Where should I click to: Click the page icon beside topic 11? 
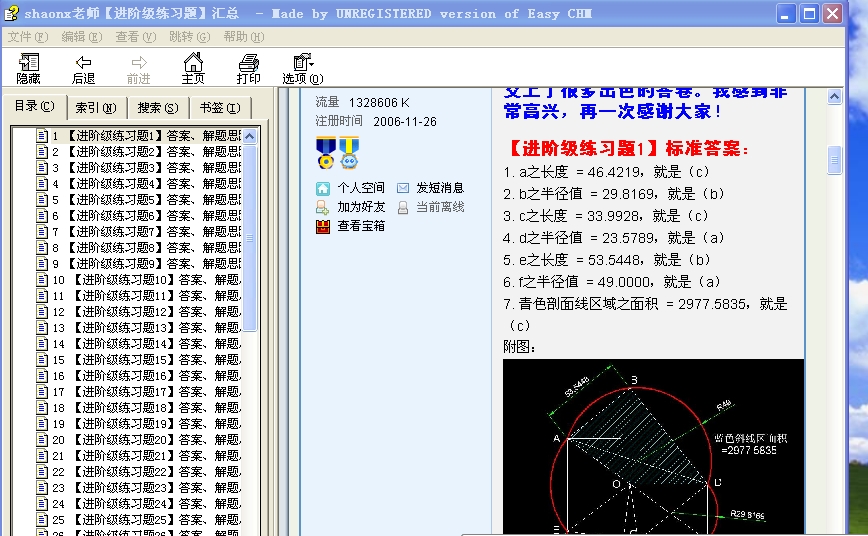pyautogui.click(x=42, y=296)
